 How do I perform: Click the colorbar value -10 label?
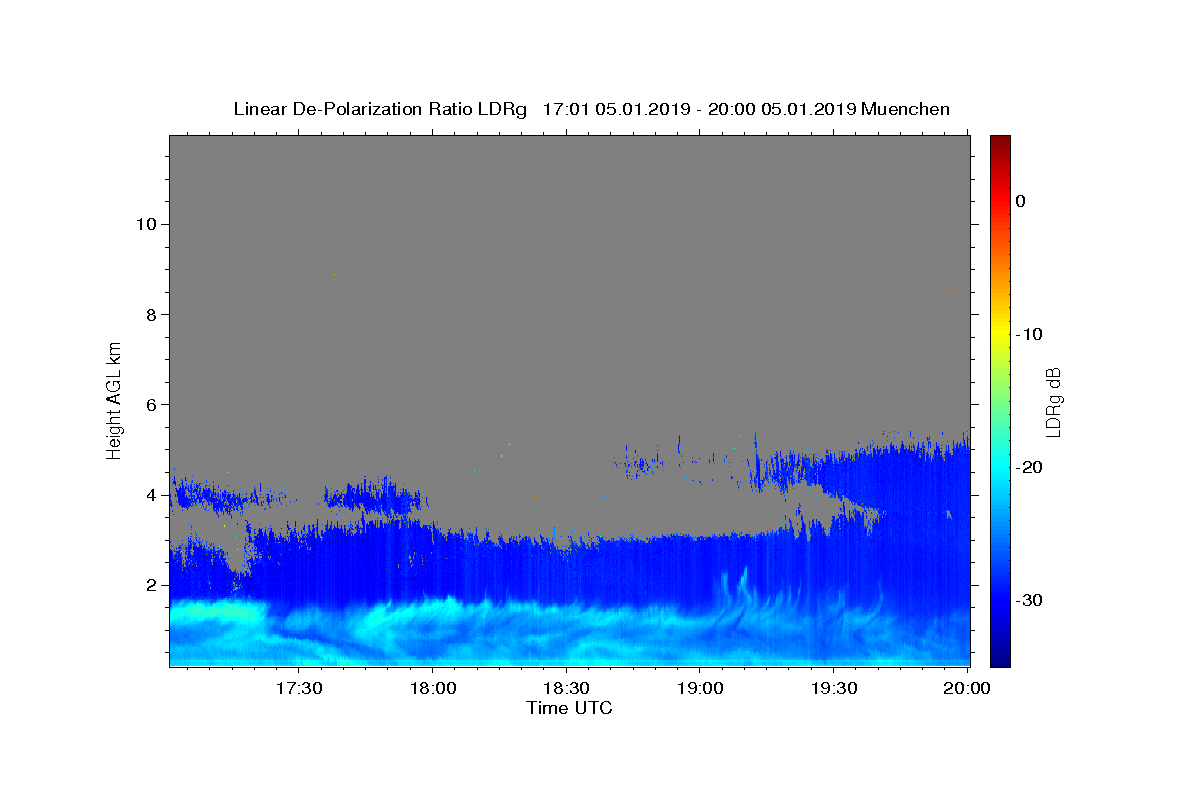point(1030,334)
